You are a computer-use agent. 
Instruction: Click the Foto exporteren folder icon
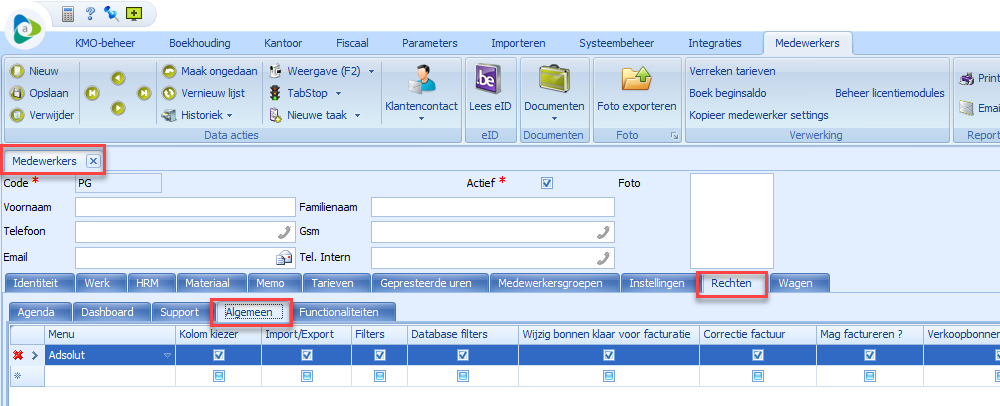tap(636, 79)
